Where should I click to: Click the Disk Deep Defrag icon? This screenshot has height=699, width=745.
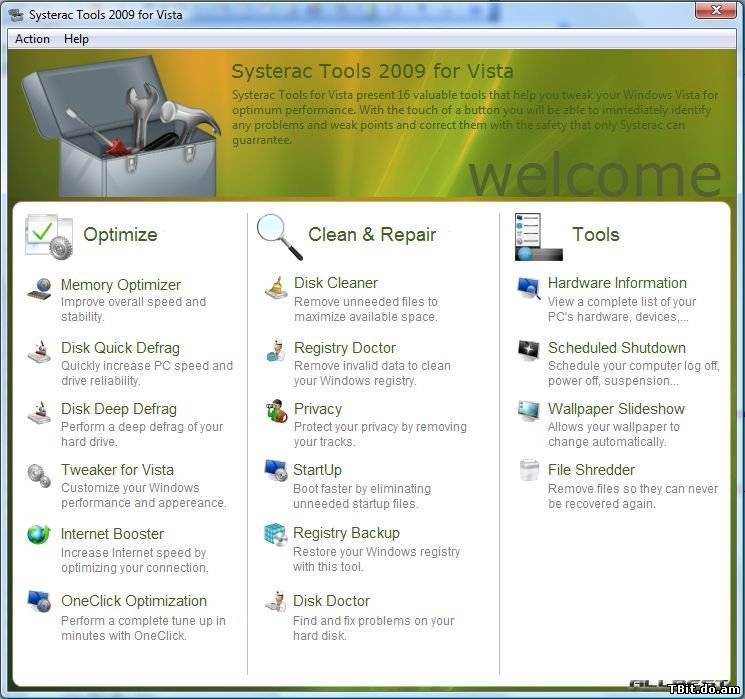click(39, 412)
